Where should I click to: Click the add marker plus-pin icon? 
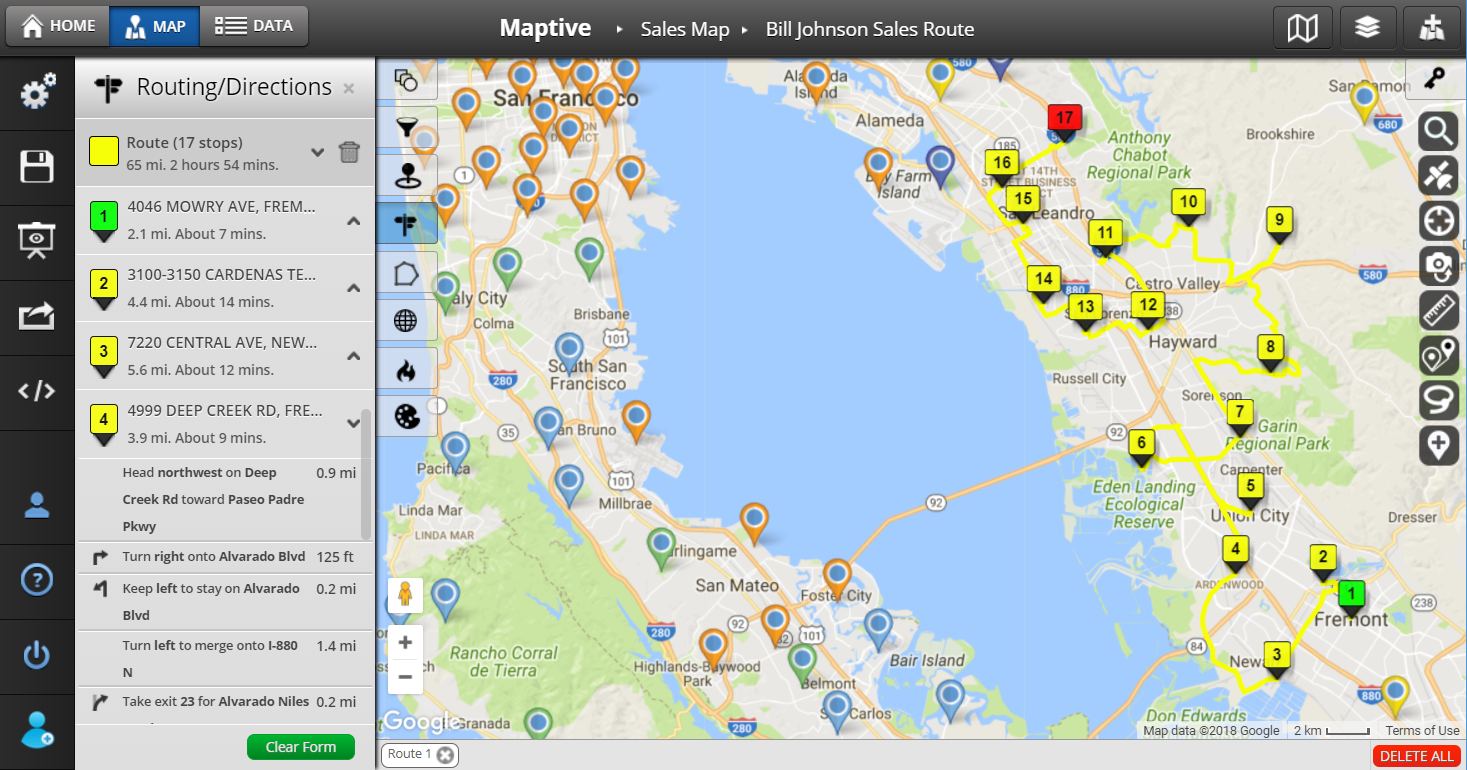click(1439, 445)
